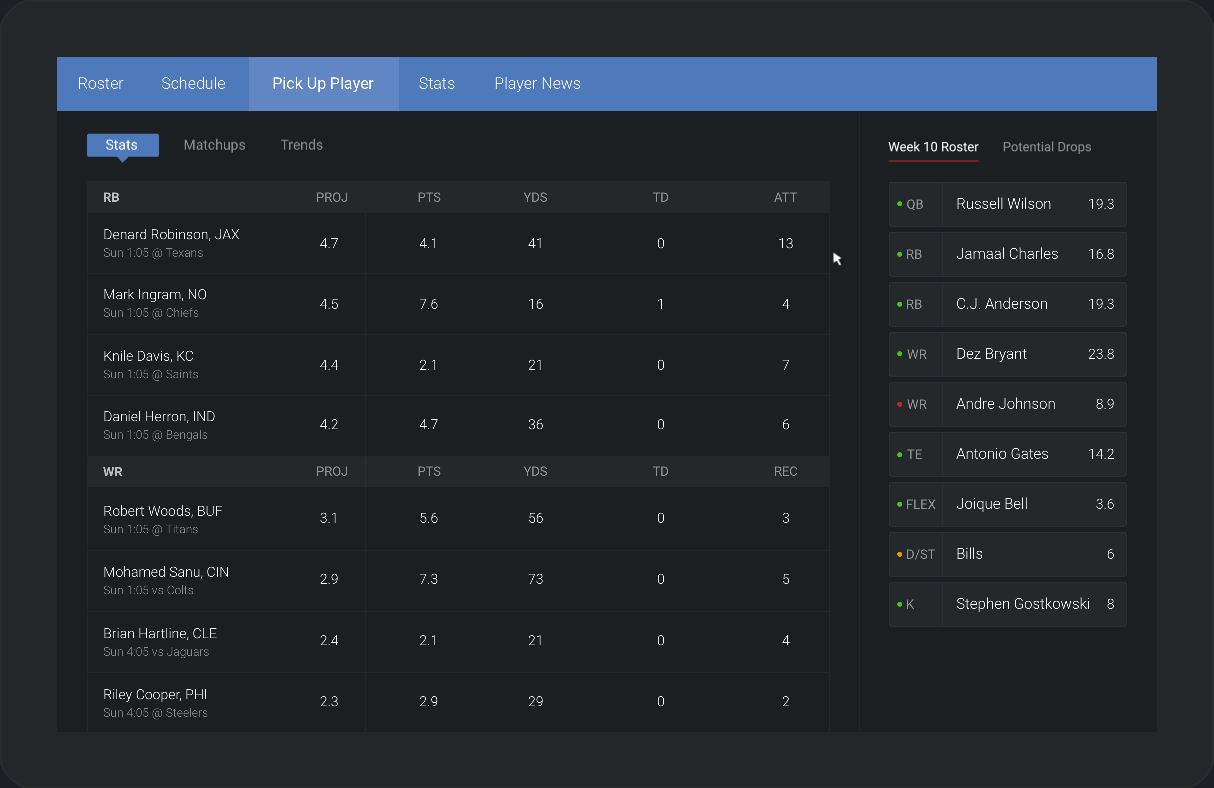Click the D/ST position label

[x=920, y=554]
